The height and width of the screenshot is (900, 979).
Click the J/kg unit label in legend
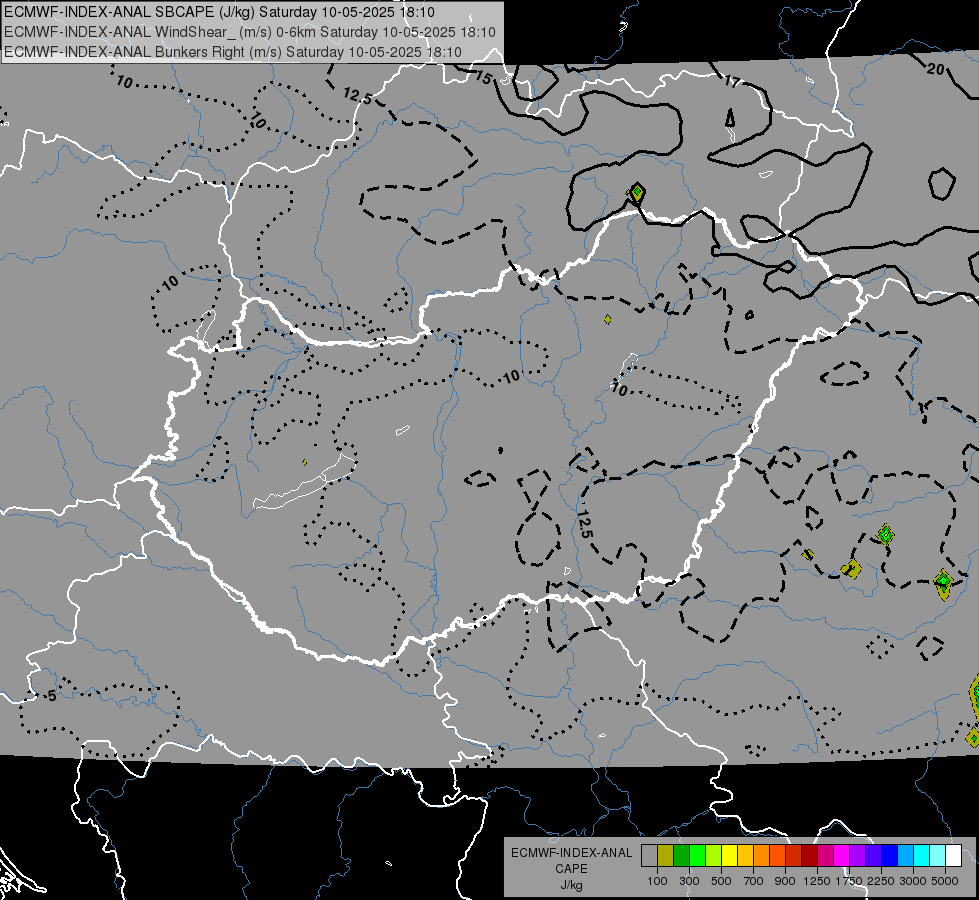571,885
